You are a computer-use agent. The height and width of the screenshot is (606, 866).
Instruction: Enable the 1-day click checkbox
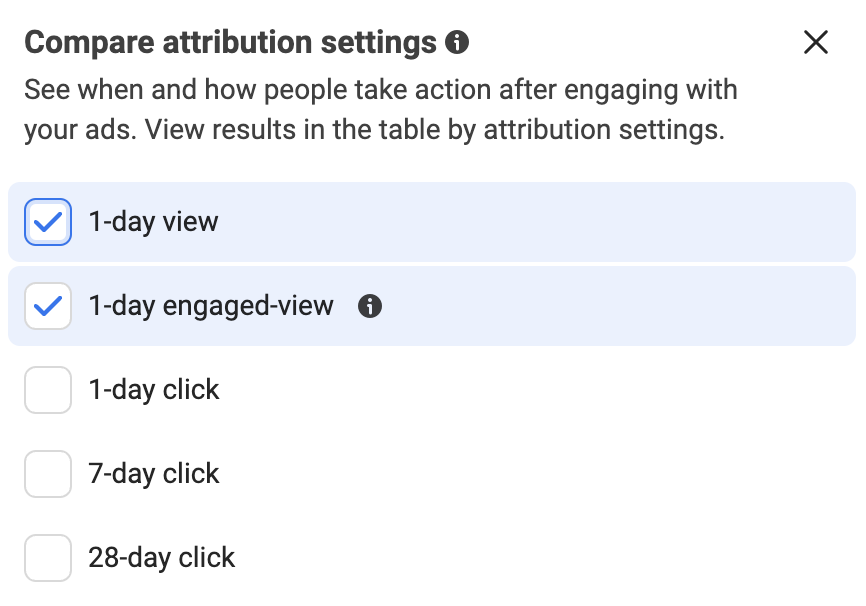pos(48,390)
